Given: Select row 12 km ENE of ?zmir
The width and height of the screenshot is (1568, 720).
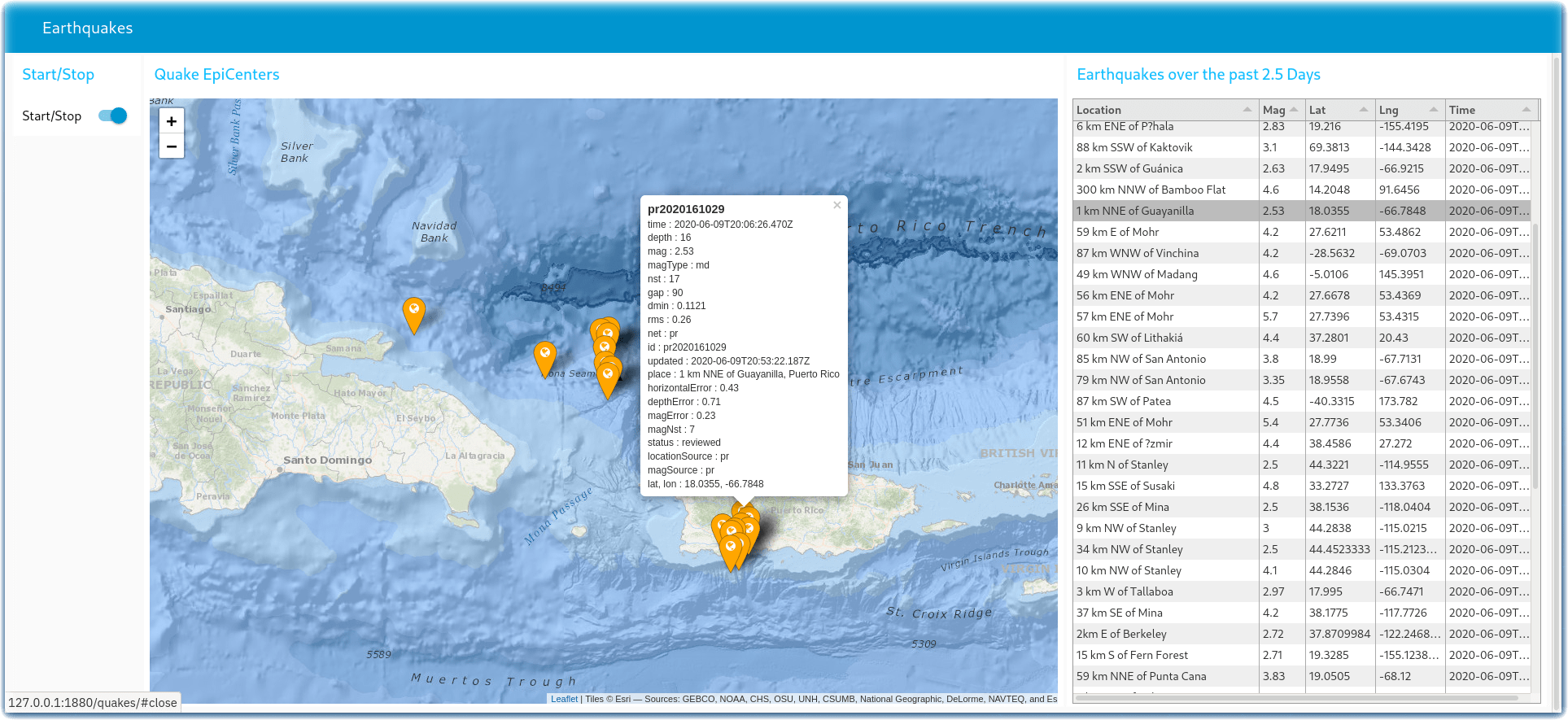Looking at the screenshot, I should pyautogui.click(x=1302, y=443).
